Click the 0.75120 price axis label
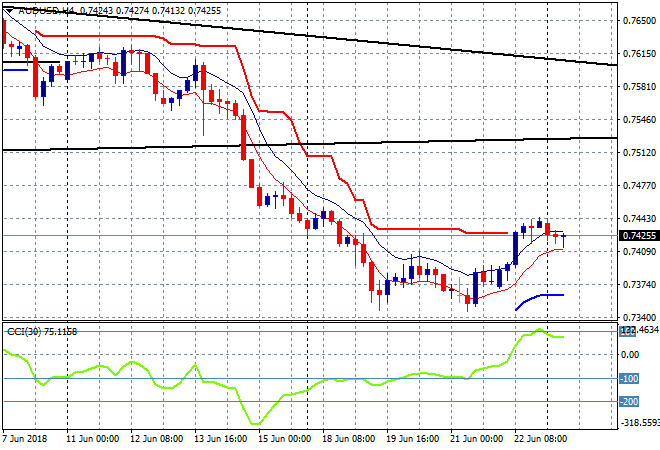 point(639,152)
